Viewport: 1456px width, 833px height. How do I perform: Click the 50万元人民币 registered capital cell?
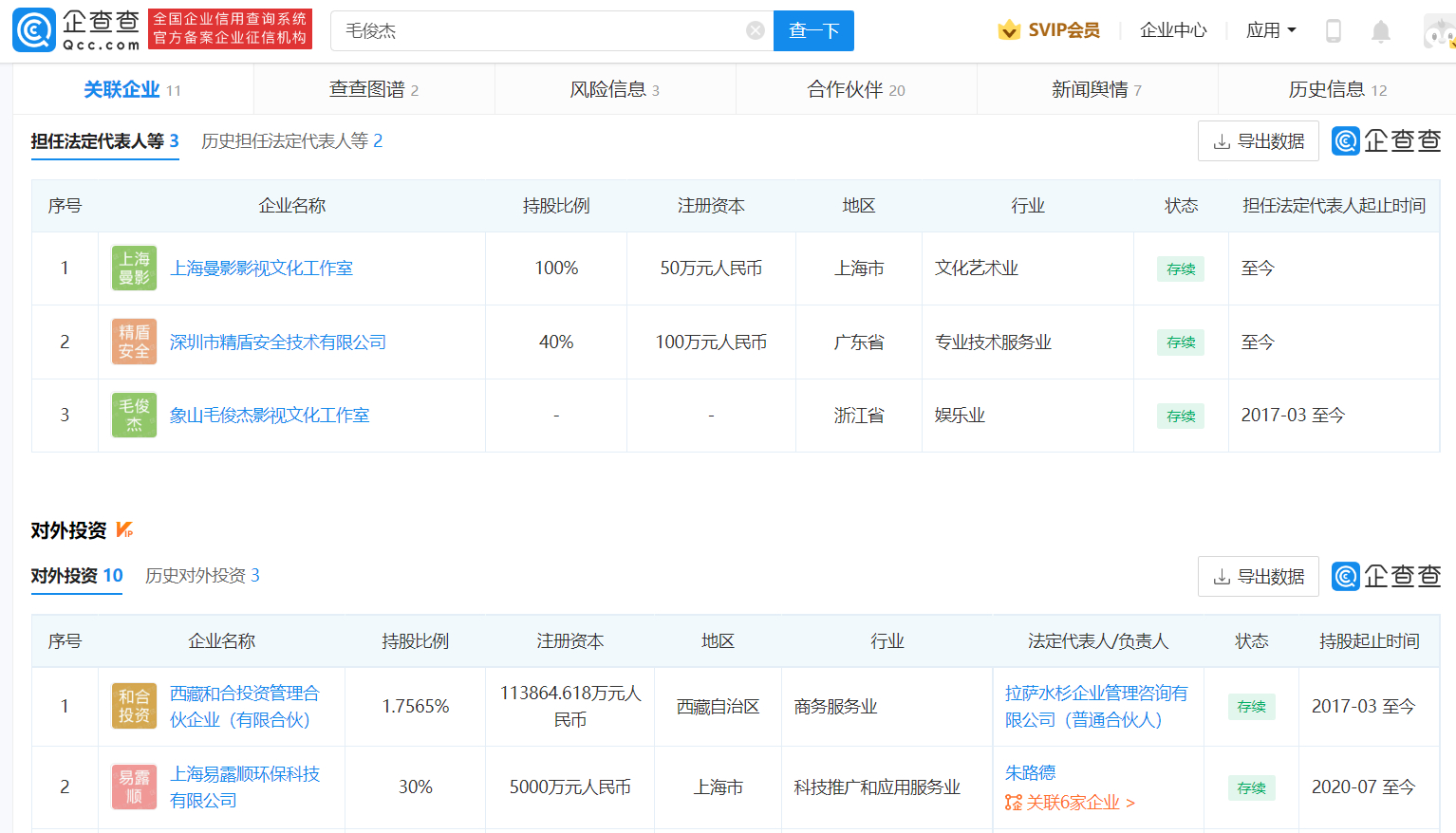[x=711, y=268]
